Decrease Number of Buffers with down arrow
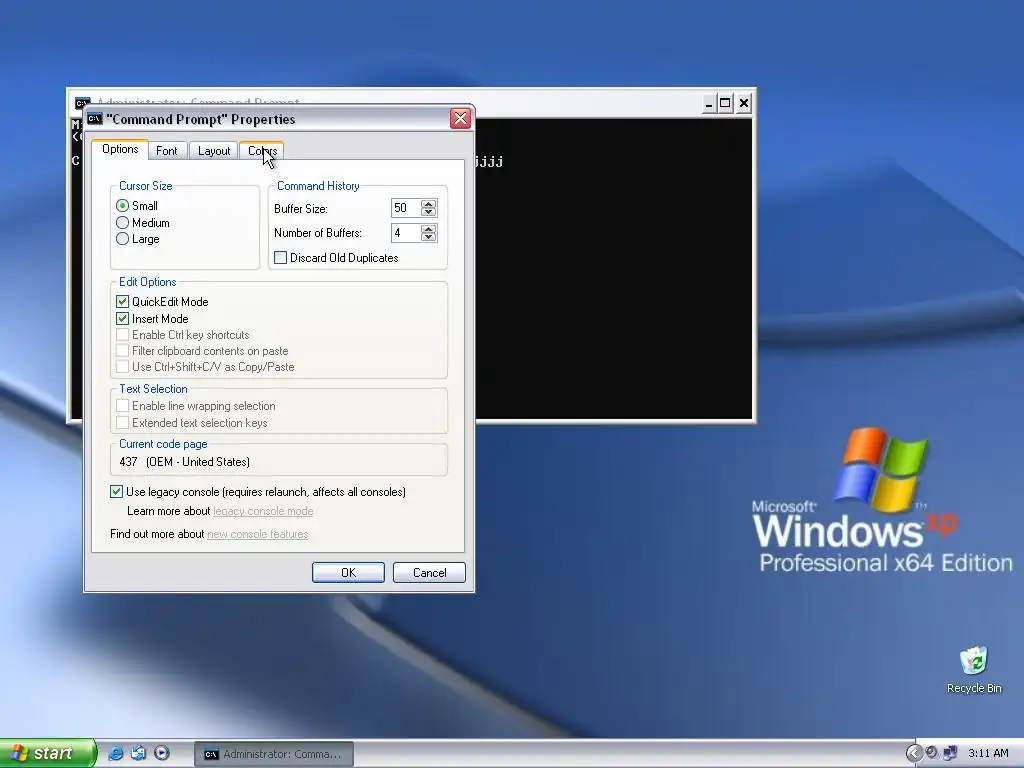1024x768 pixels. [428, 237]
